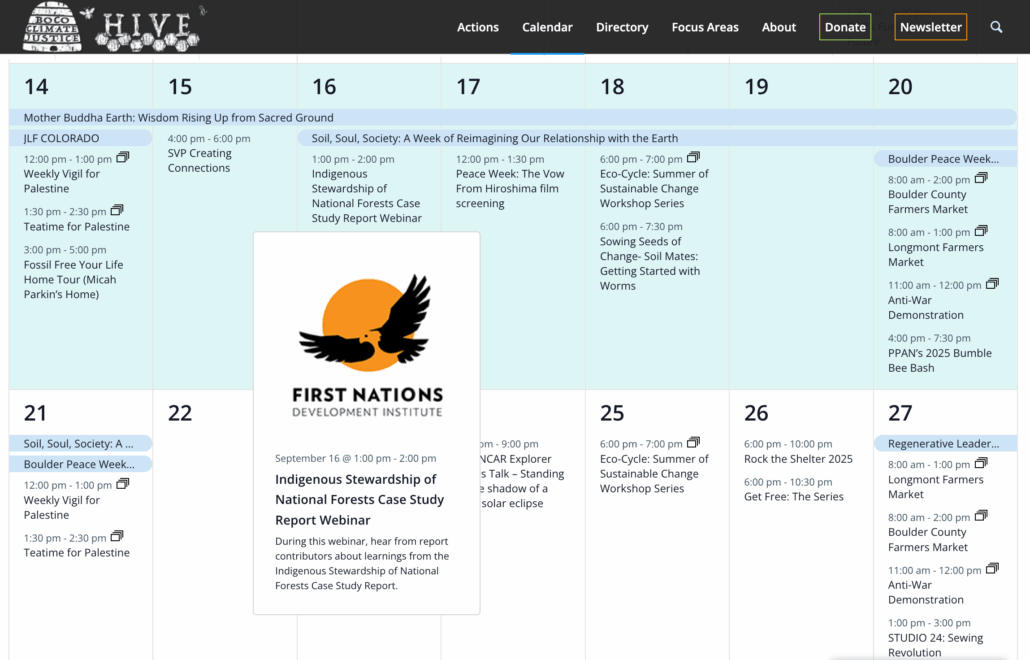This screenshot has width=1030, height=660.
Task: Click the search magnifier icon
Action: click(x=996, y=27)
